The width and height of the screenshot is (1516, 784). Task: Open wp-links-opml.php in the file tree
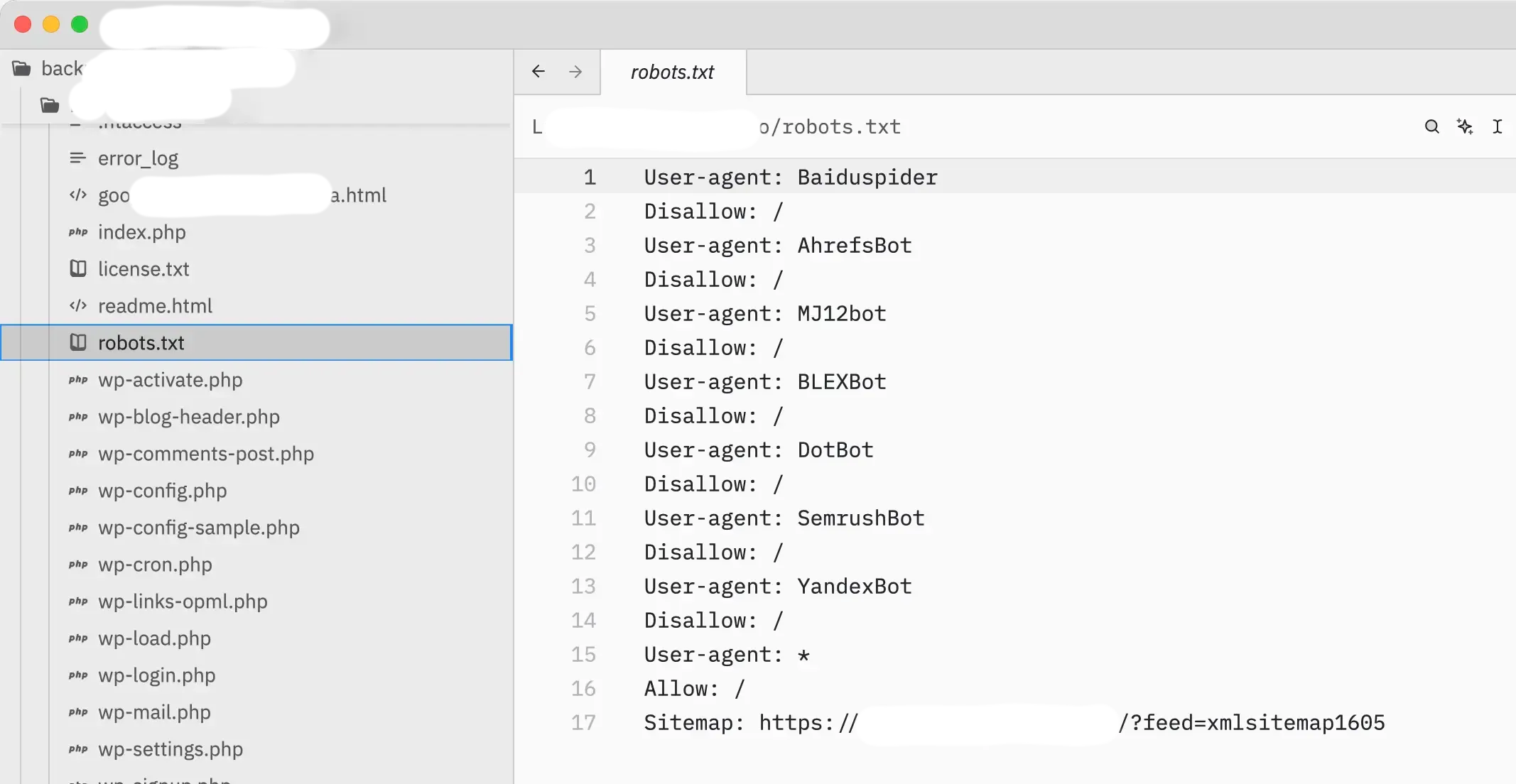183,601
